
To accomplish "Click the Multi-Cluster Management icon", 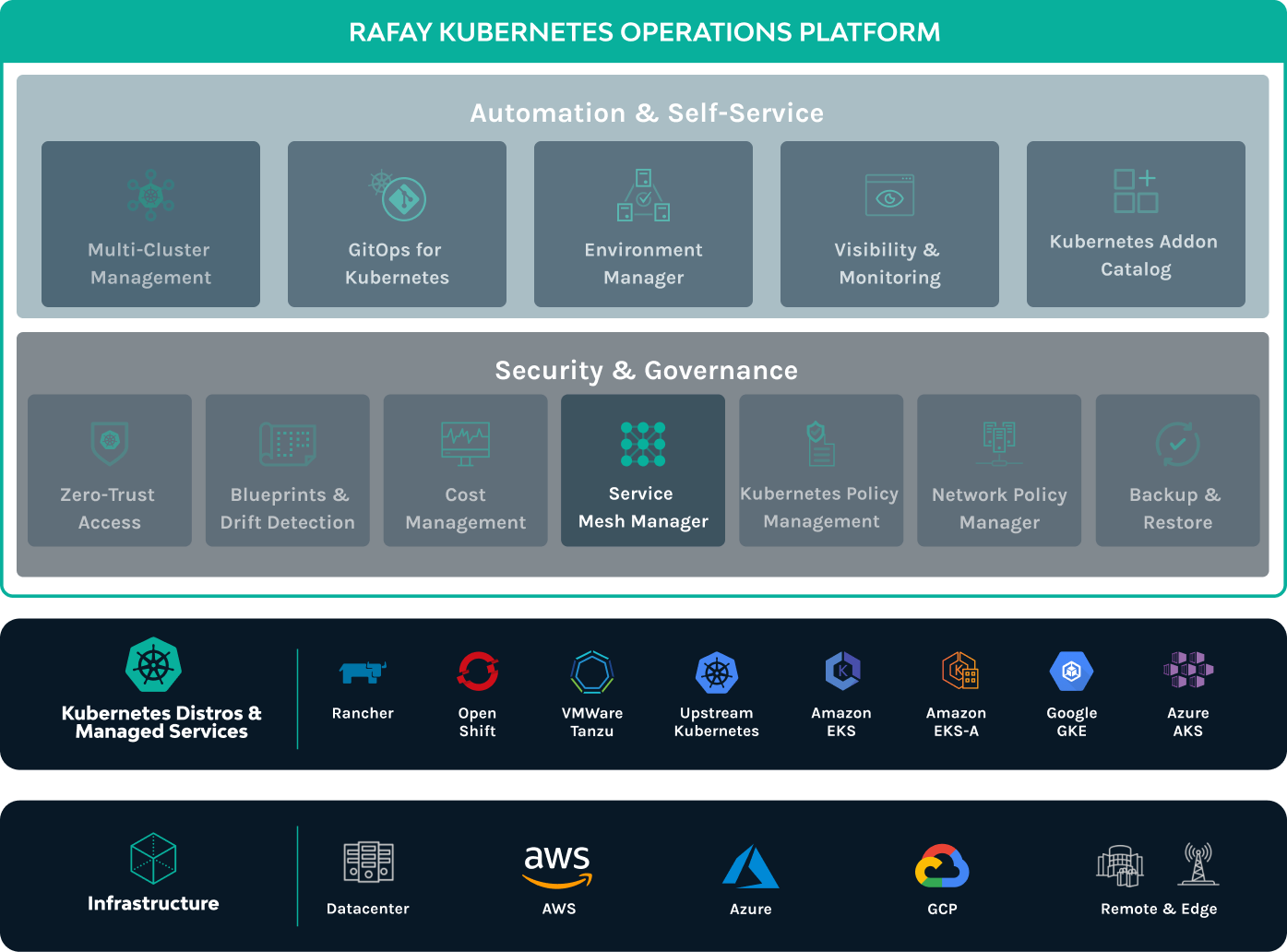I will click(150, 195).
